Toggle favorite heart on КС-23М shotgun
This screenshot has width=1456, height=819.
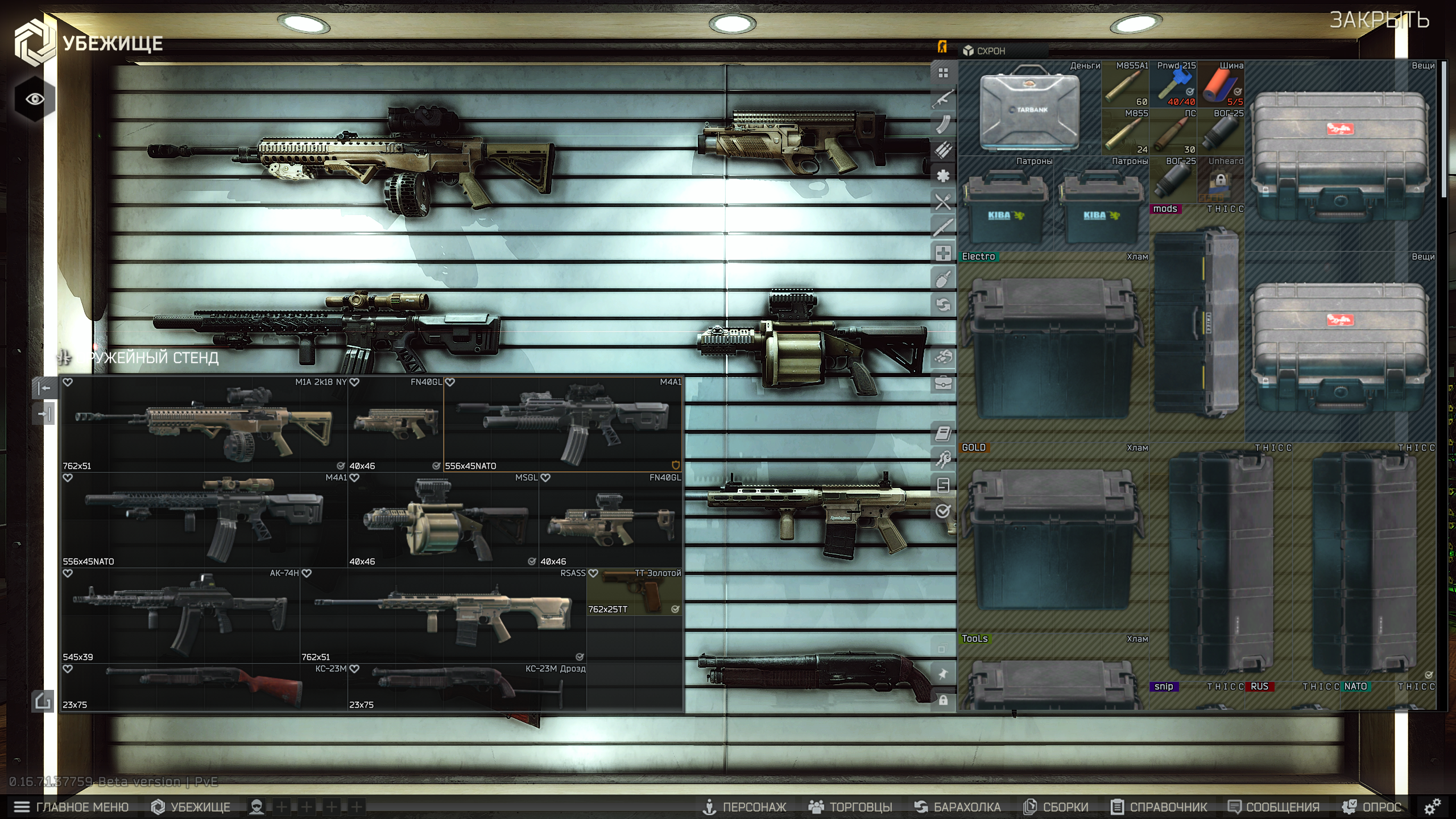click(68, 669)
